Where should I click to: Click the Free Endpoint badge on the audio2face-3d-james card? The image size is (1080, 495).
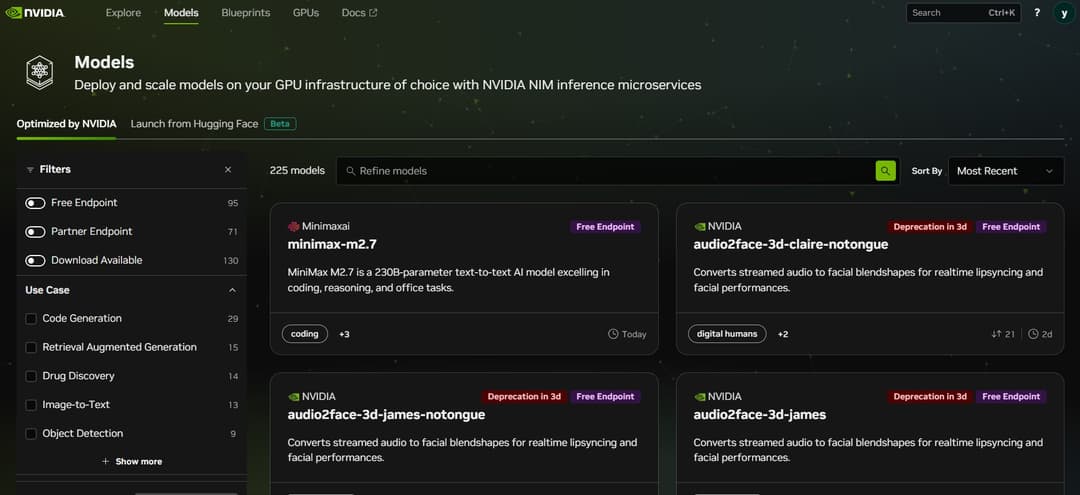(1011, 397)
